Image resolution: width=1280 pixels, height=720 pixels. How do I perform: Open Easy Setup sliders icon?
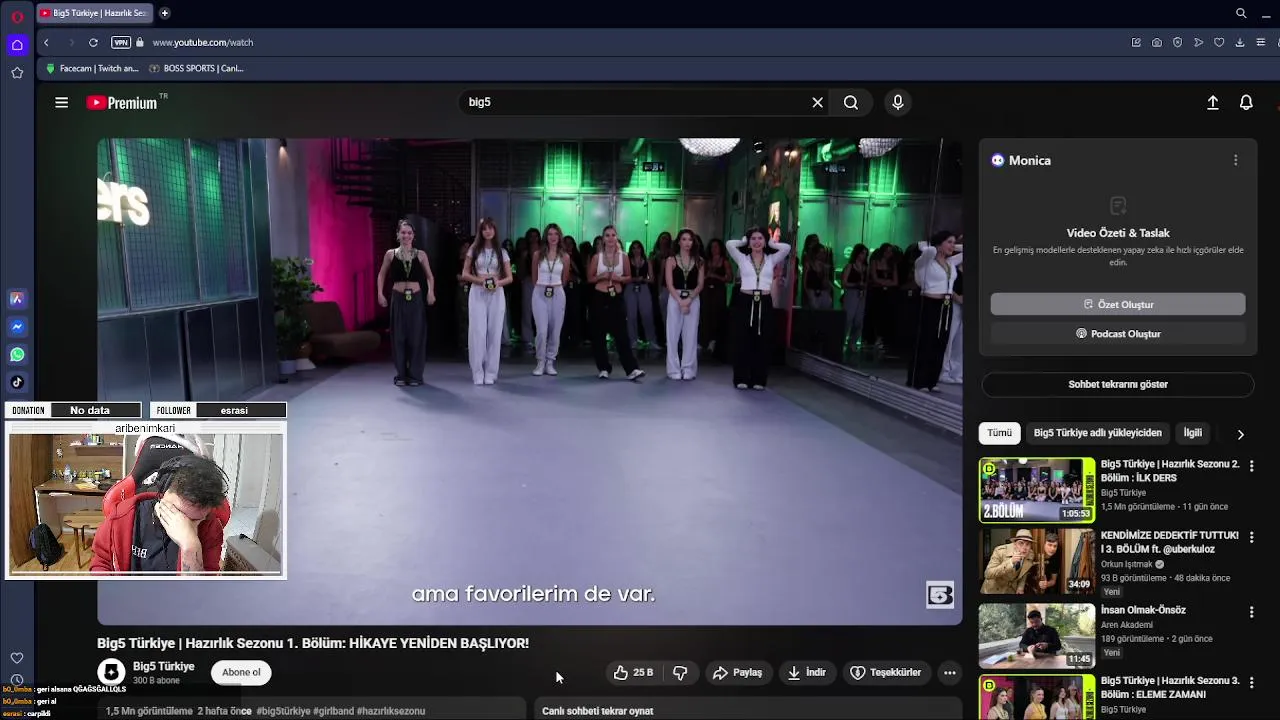(x=1261, y=42)
